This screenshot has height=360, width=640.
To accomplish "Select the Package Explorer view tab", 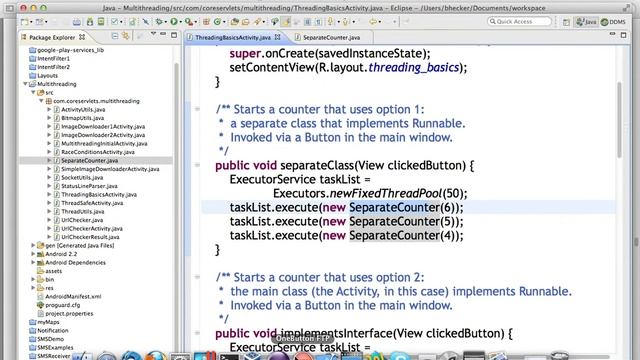I will click(x=52, y=37).
